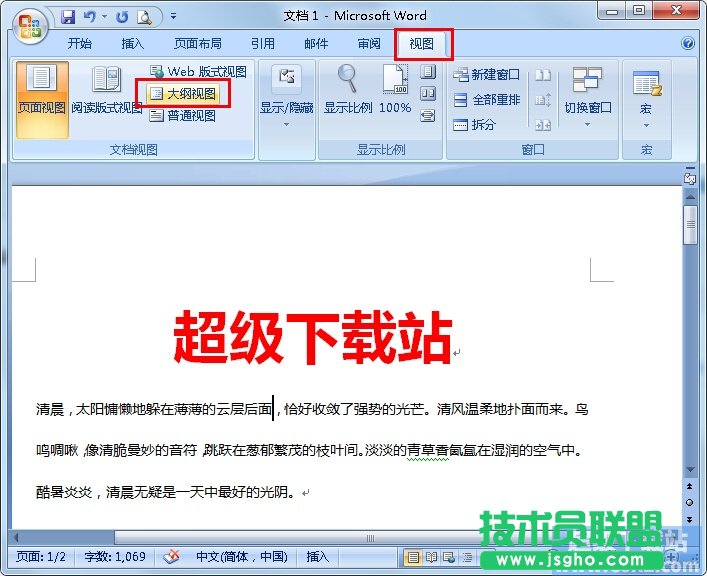Viewport: 707px width, 576px height.
Task: Toggle 插入 overtype mode in status bar
Action: [318, 557]
